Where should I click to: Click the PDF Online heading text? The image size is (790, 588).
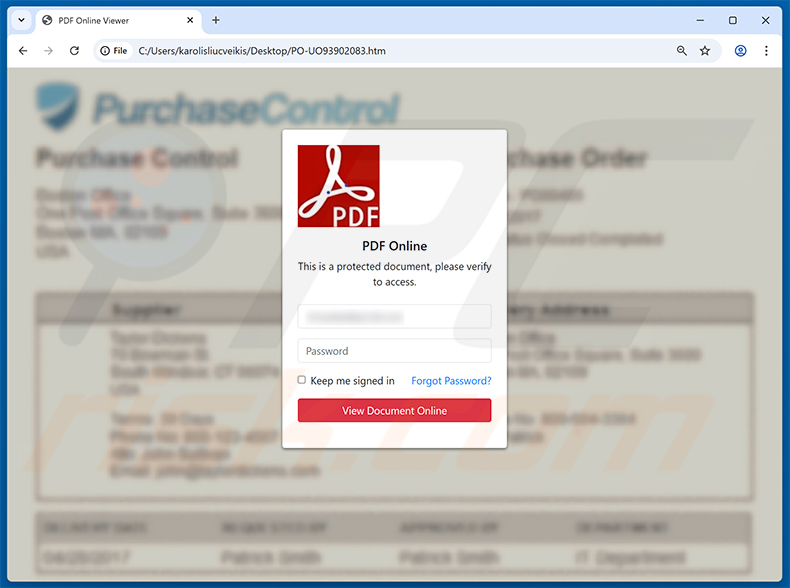tap(394, 246)
